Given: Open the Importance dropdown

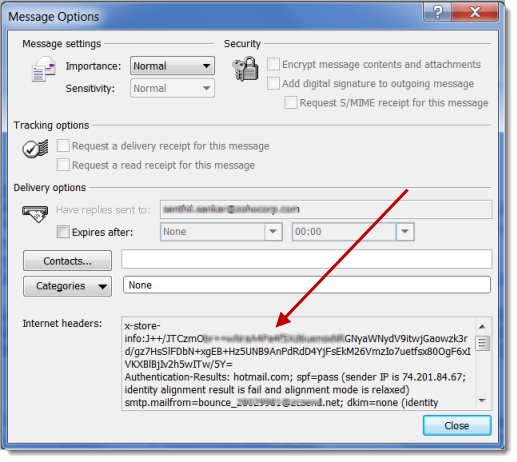Looking at the screenshot, I should pyautogui.click(x=172, y=66).
